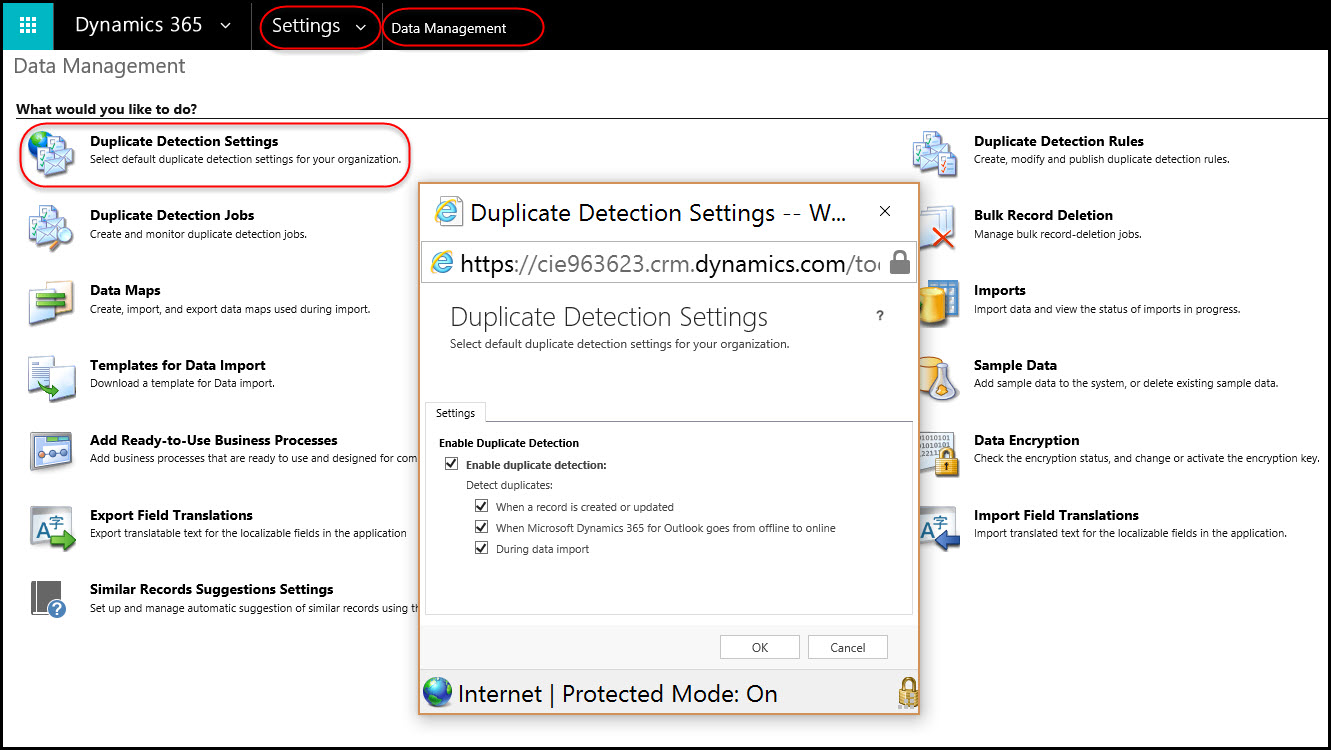Click the Imports database icon
This screenshot has width=1331, height=750.
940,302
